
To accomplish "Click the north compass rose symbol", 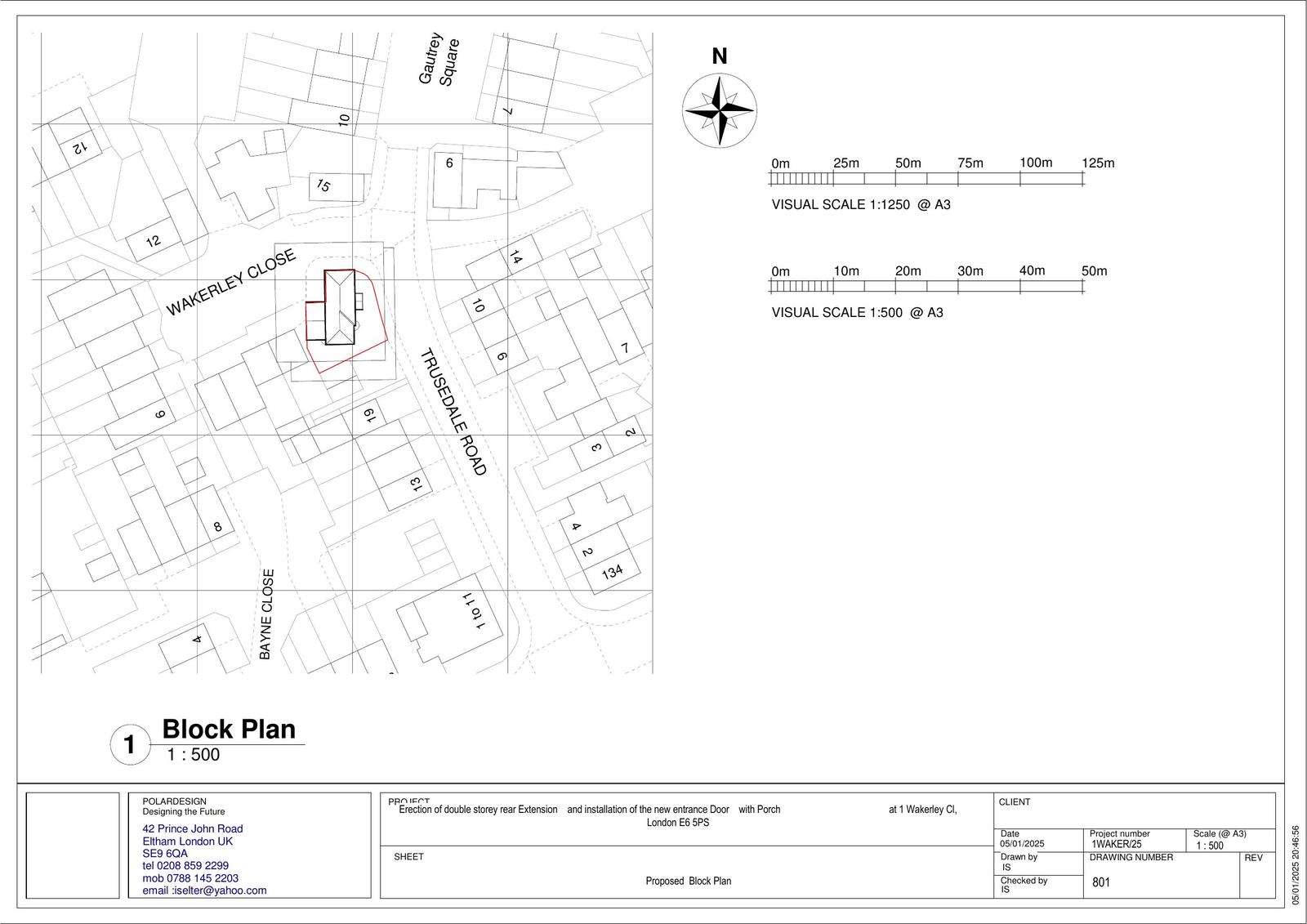I will click(x=719, y=109).
